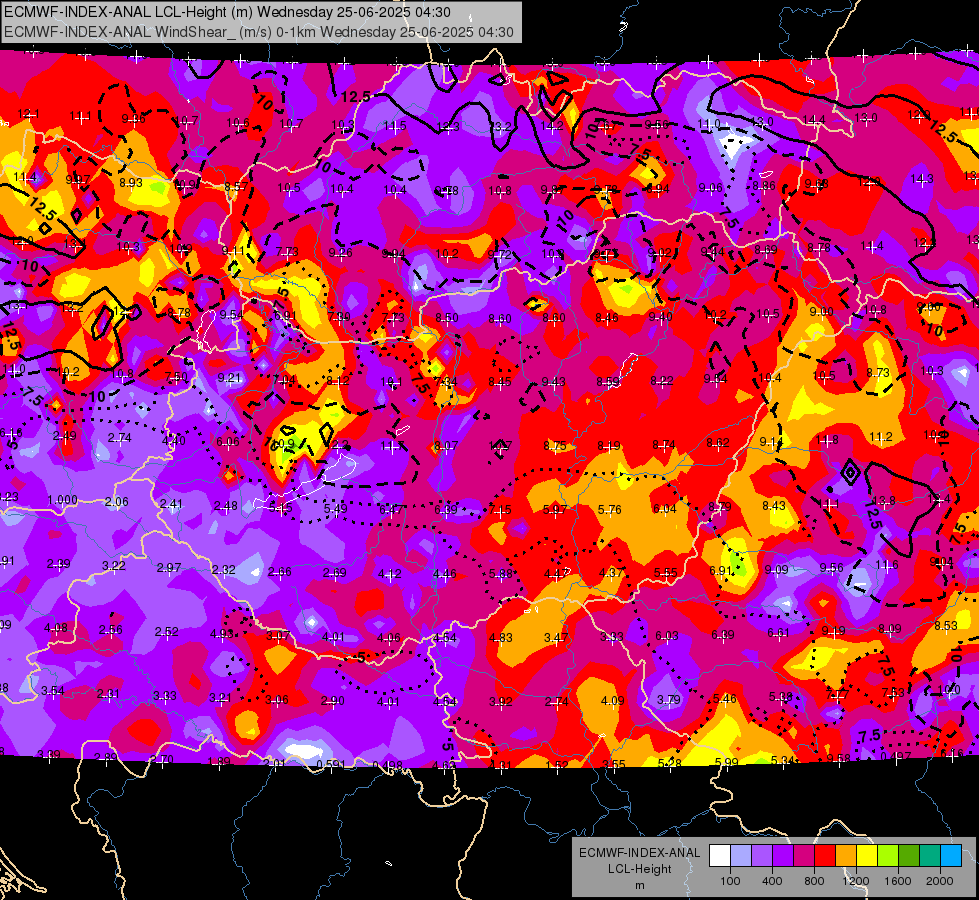The image size is (979, 900).
Task: Click the wind shear value 14.2
Action: [552, 126]
